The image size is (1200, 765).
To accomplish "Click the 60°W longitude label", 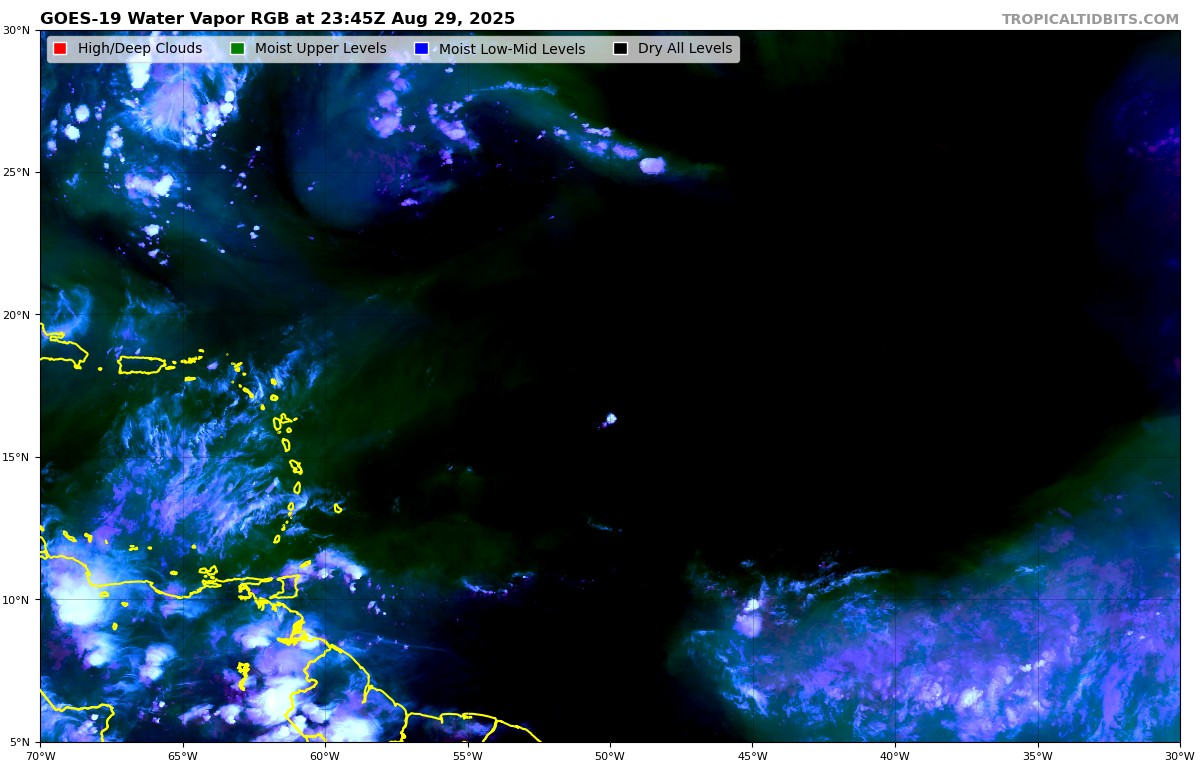I will coord(325,756).
